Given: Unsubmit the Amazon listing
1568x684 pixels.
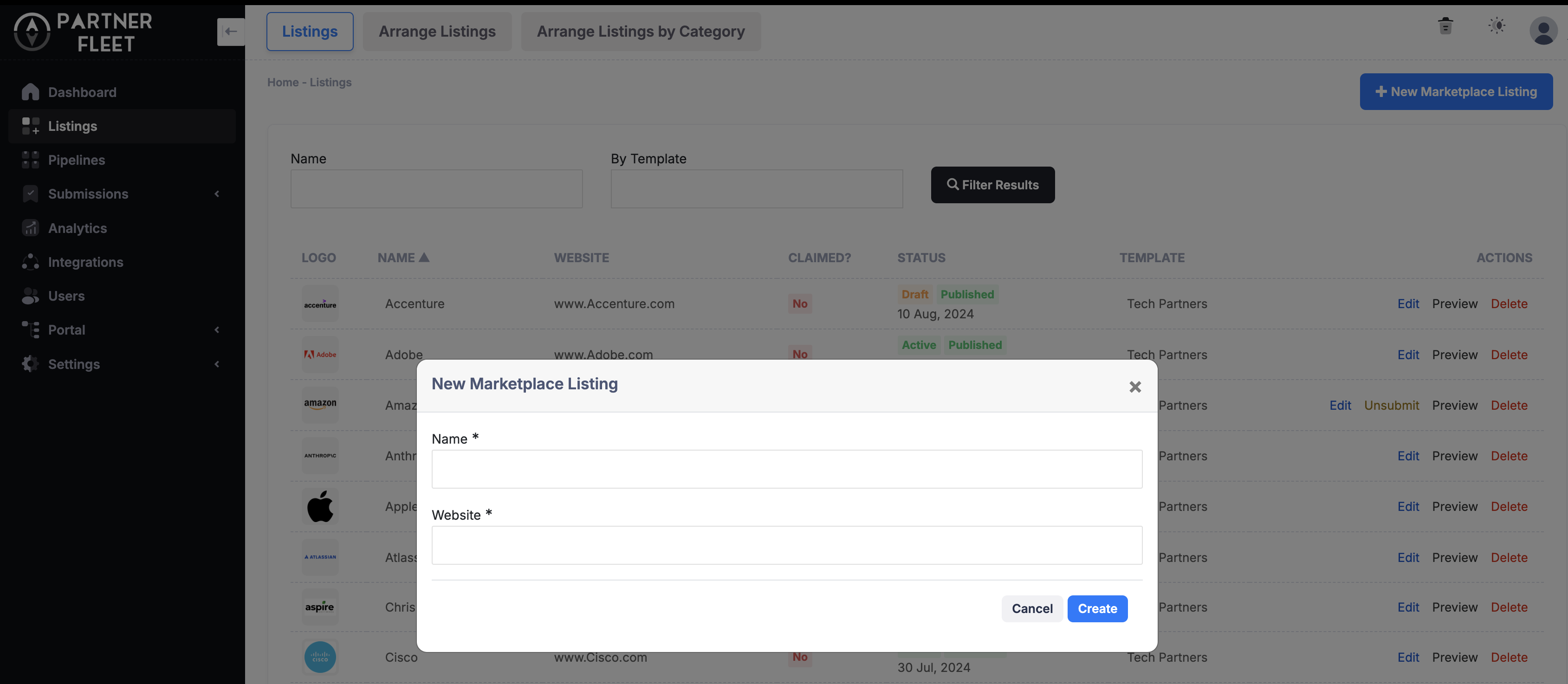Looking at the screenshot, I should click(x=1392, y=405).
